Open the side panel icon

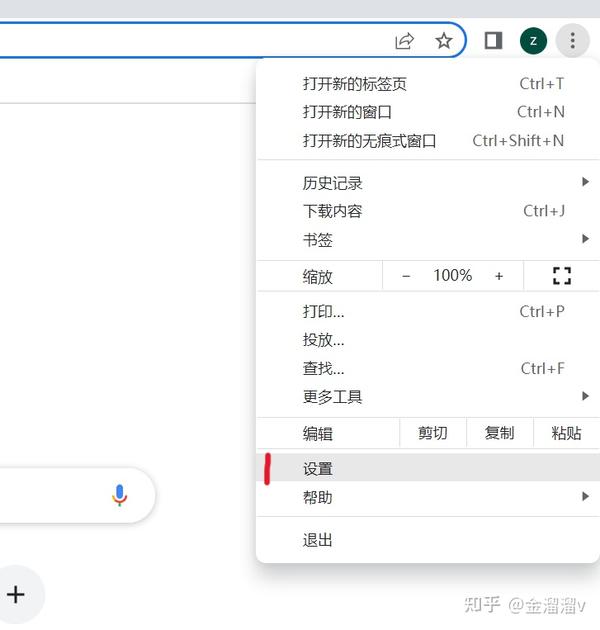[493, 41]
